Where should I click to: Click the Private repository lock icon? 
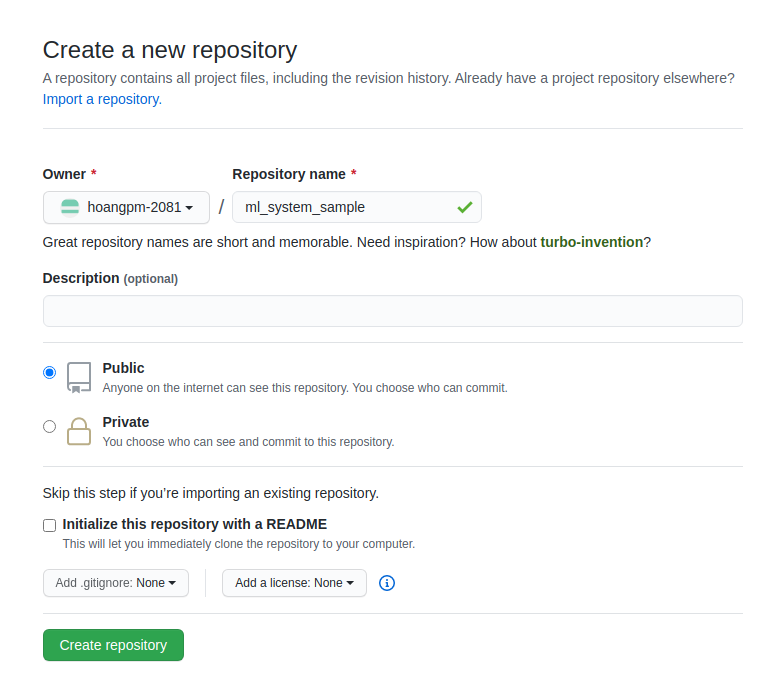79,431
